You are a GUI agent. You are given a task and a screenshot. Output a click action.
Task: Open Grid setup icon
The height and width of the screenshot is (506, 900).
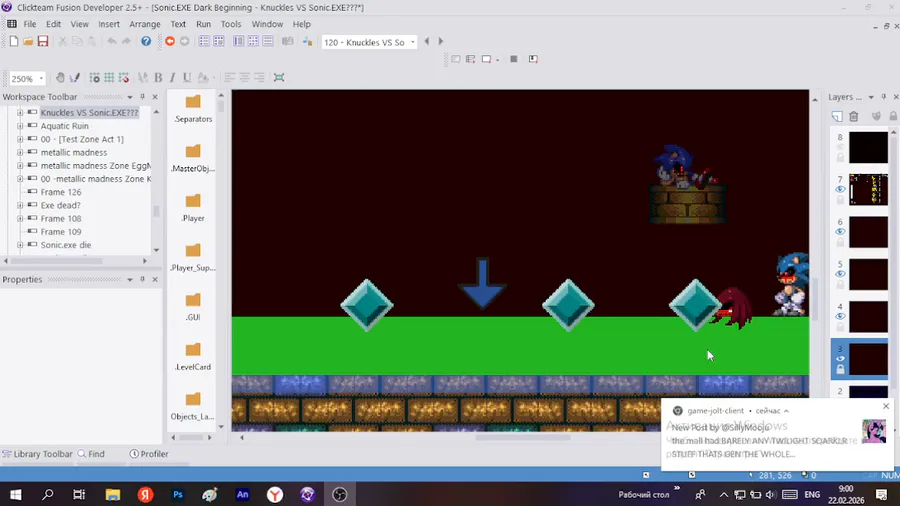point(95,77)
